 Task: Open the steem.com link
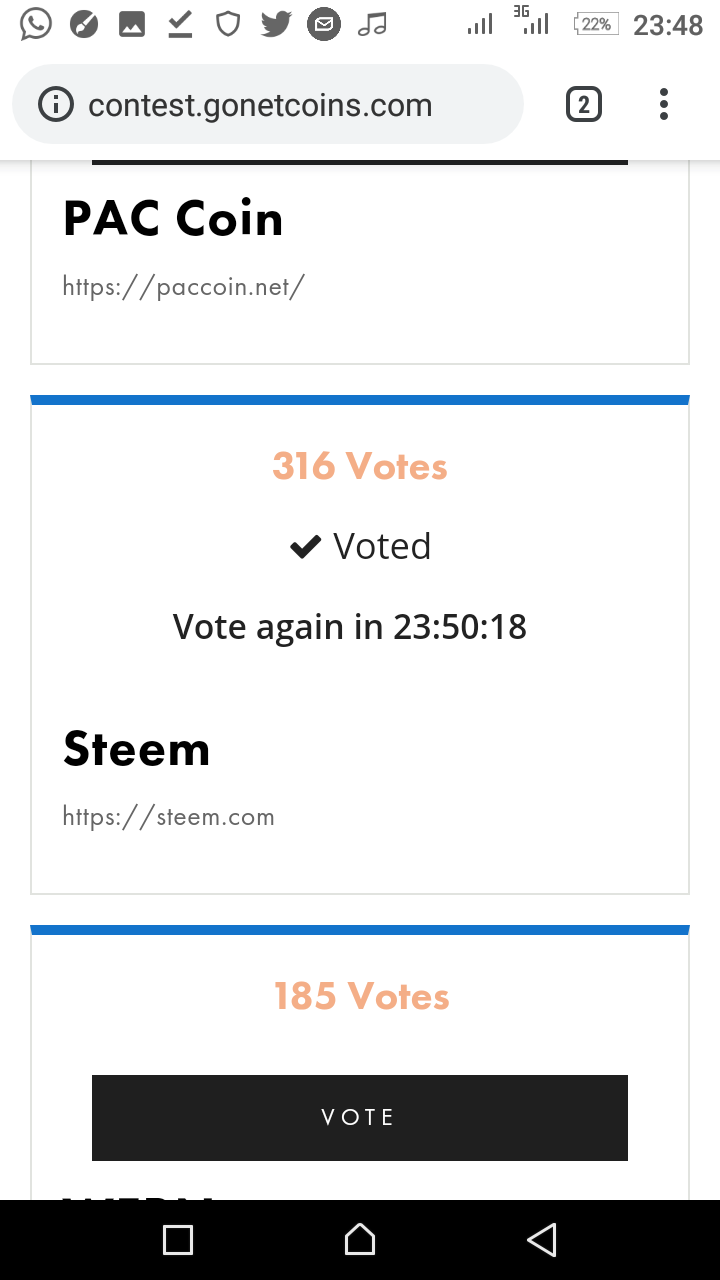click(x=168, y=817)
